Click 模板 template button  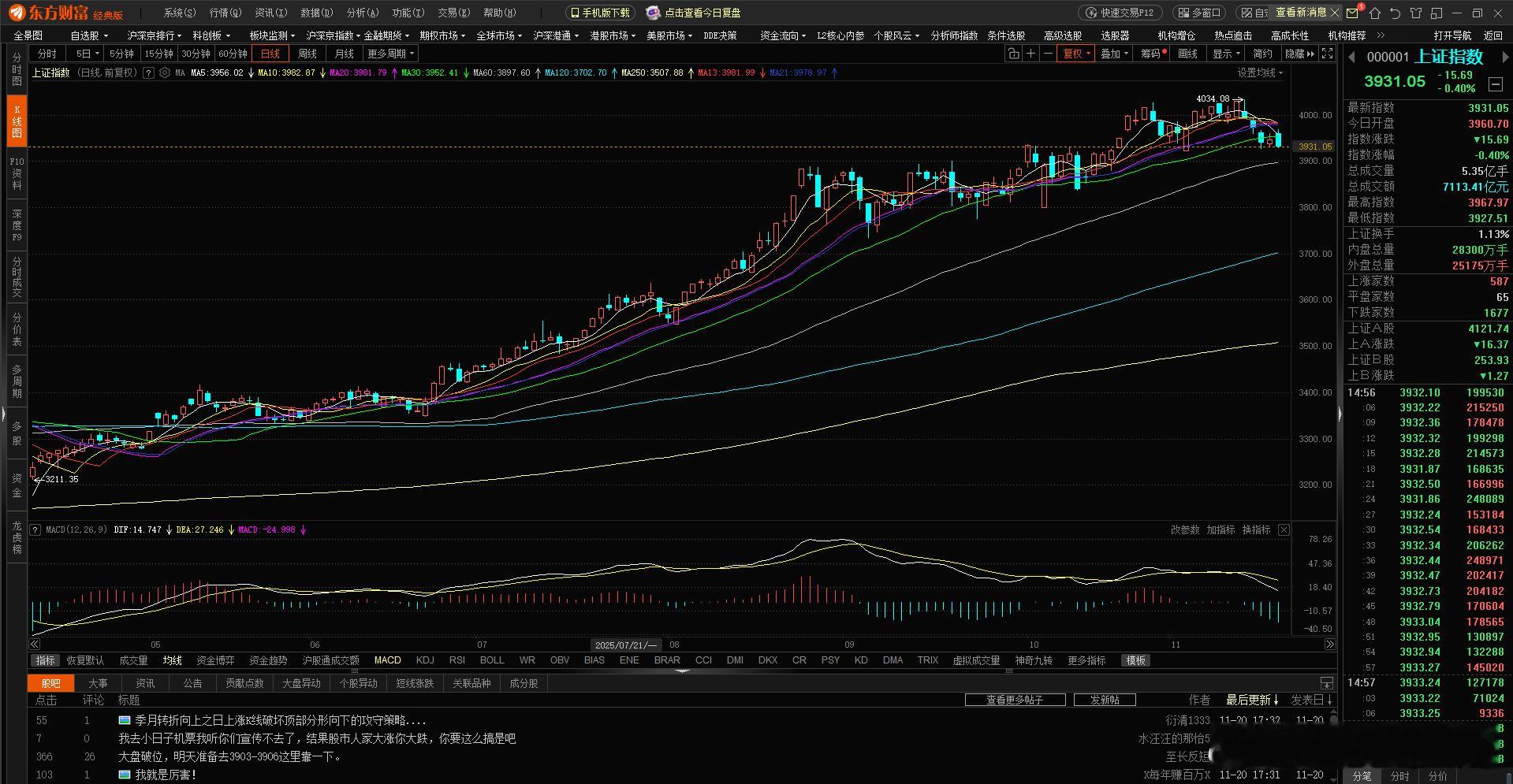pyautogui.click(x=1136, y=660)
